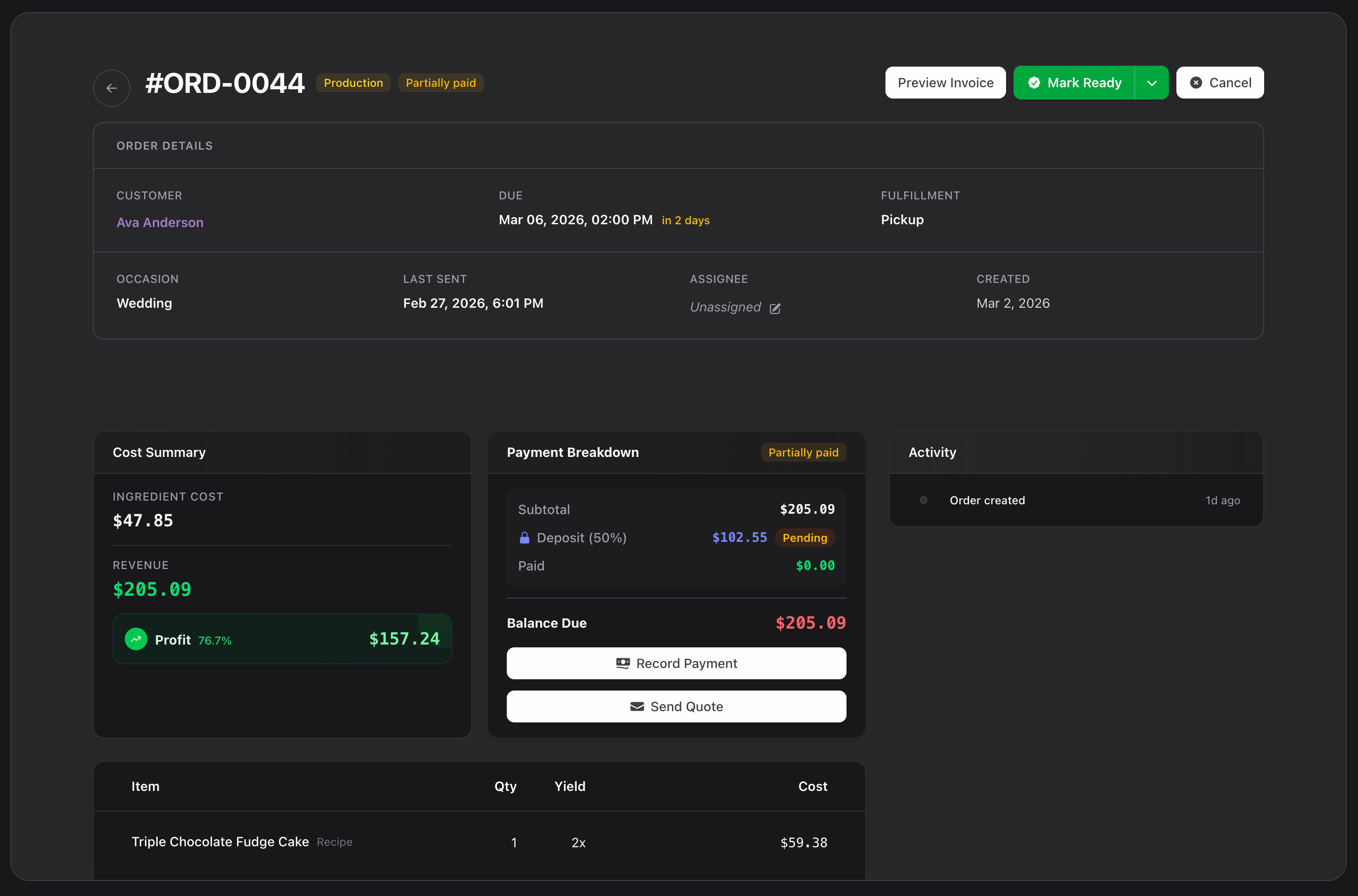Open customer profile for Ava Anderson

pyautogui.click(x=160, y=222)
